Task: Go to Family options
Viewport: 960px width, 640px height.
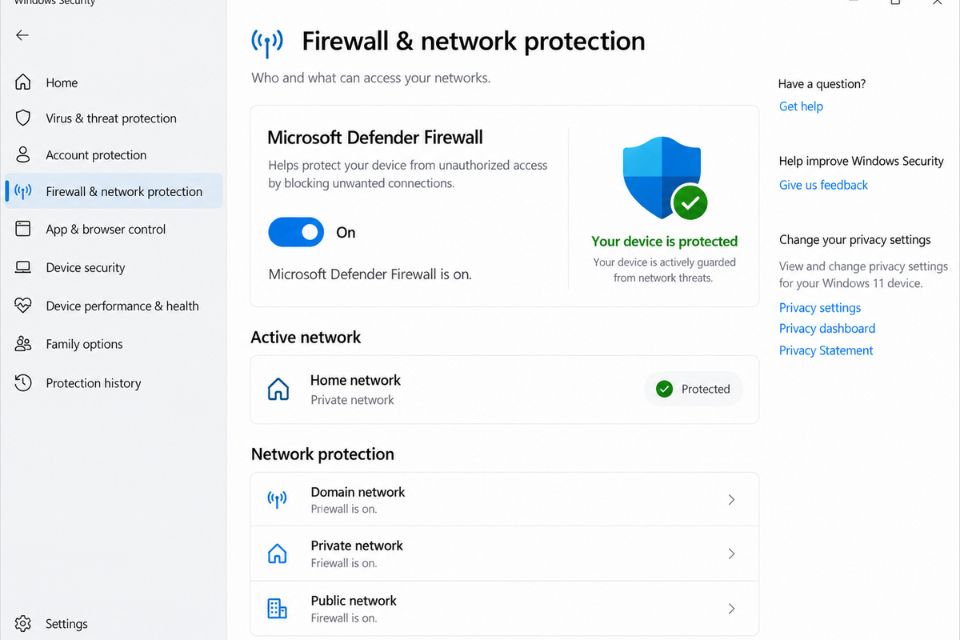Action: (x=114, y=344)
